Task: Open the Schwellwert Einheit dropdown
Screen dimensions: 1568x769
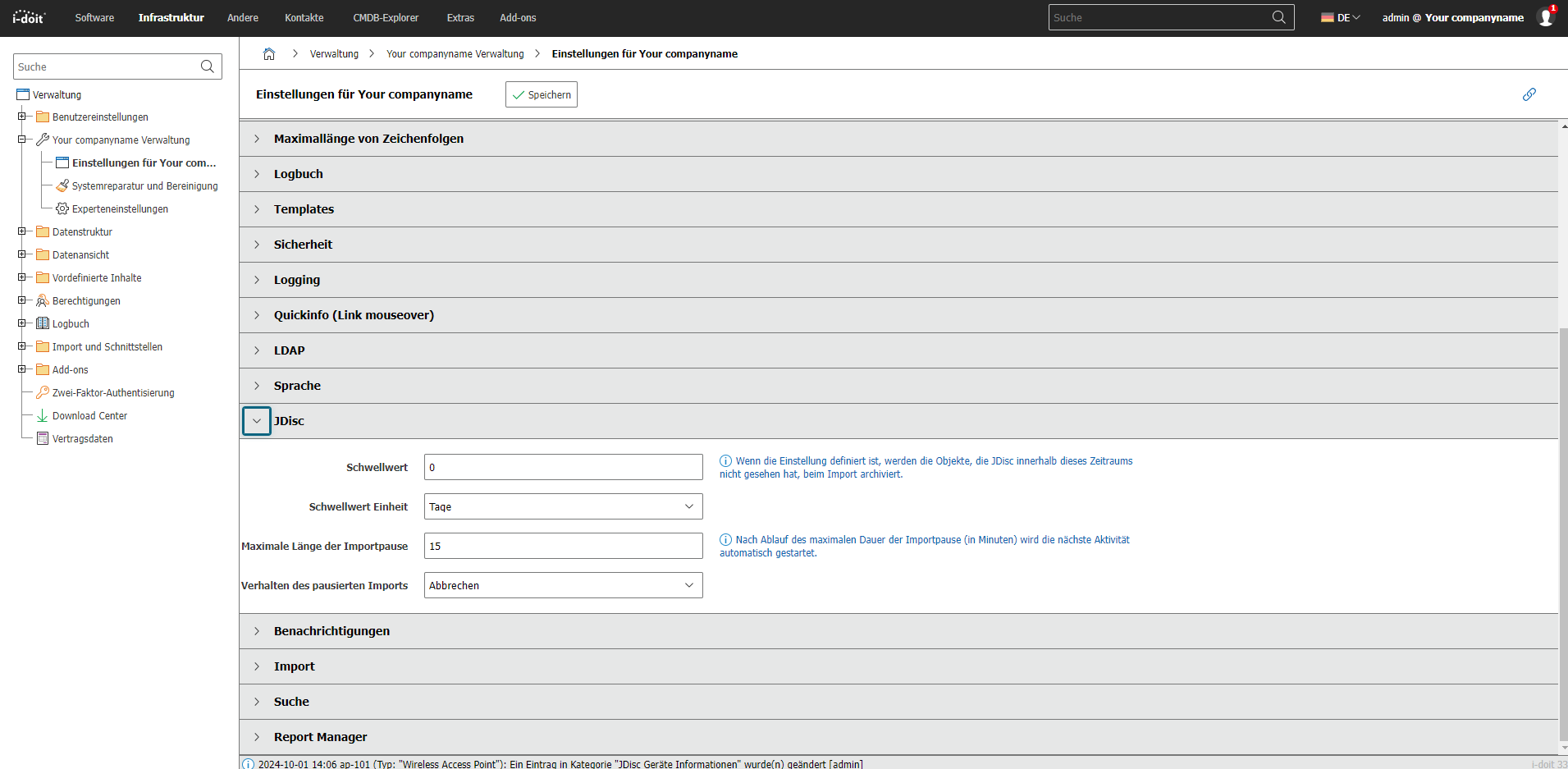Action: [564, 506]
